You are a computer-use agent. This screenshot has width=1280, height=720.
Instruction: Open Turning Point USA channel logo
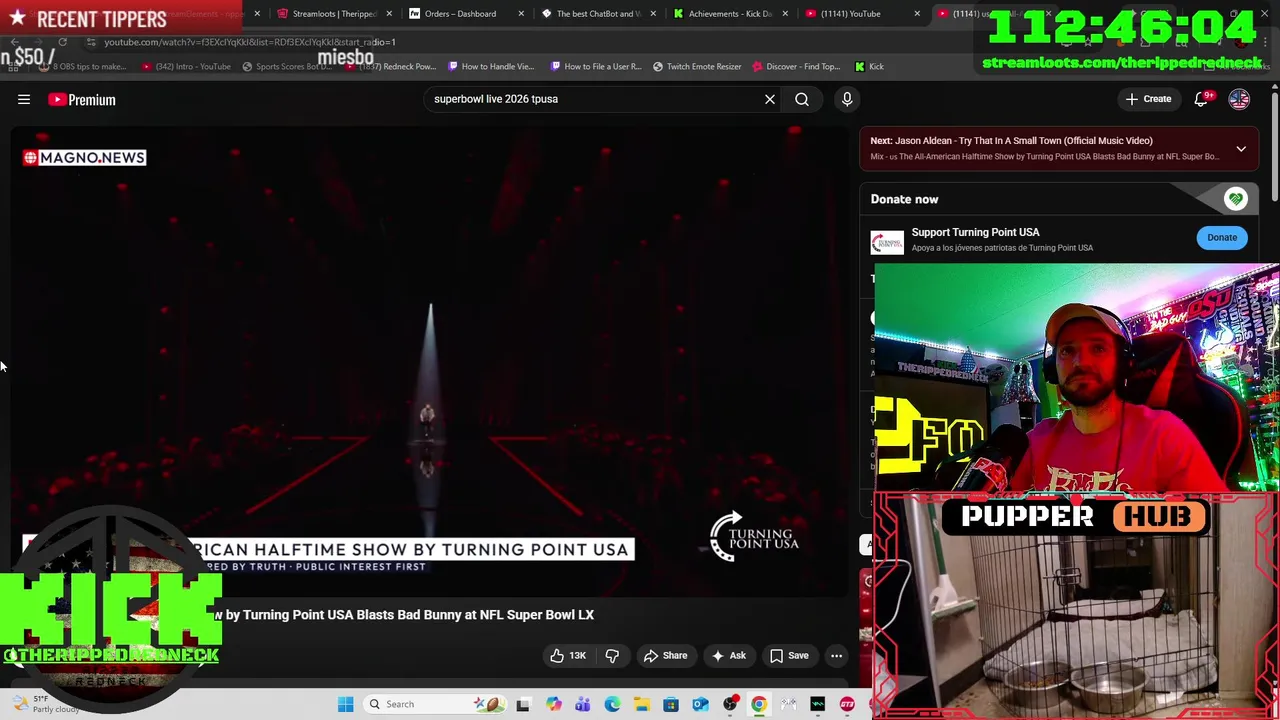[x=887, y=242]
